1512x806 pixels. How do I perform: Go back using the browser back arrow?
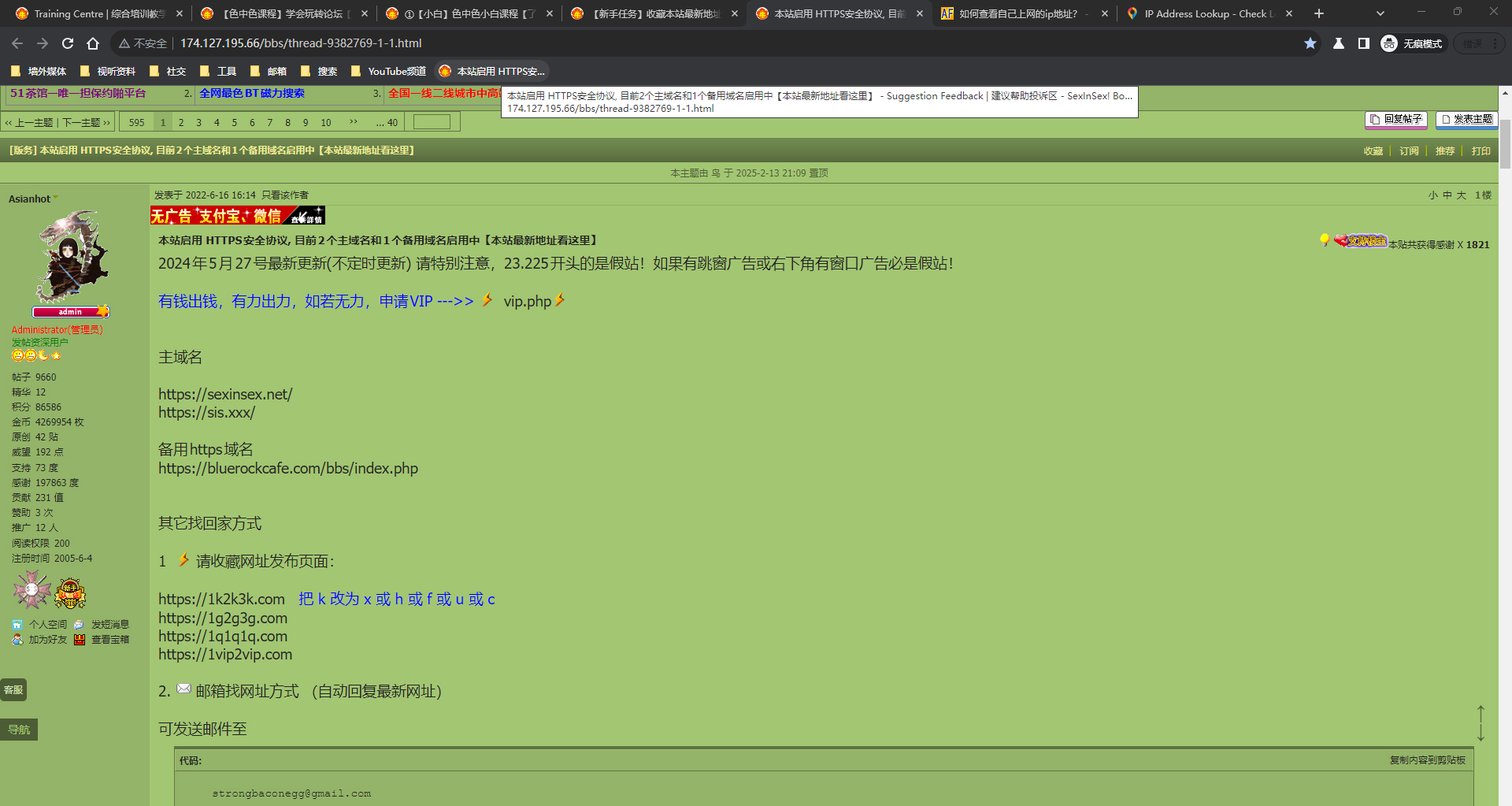click(17, 43)
